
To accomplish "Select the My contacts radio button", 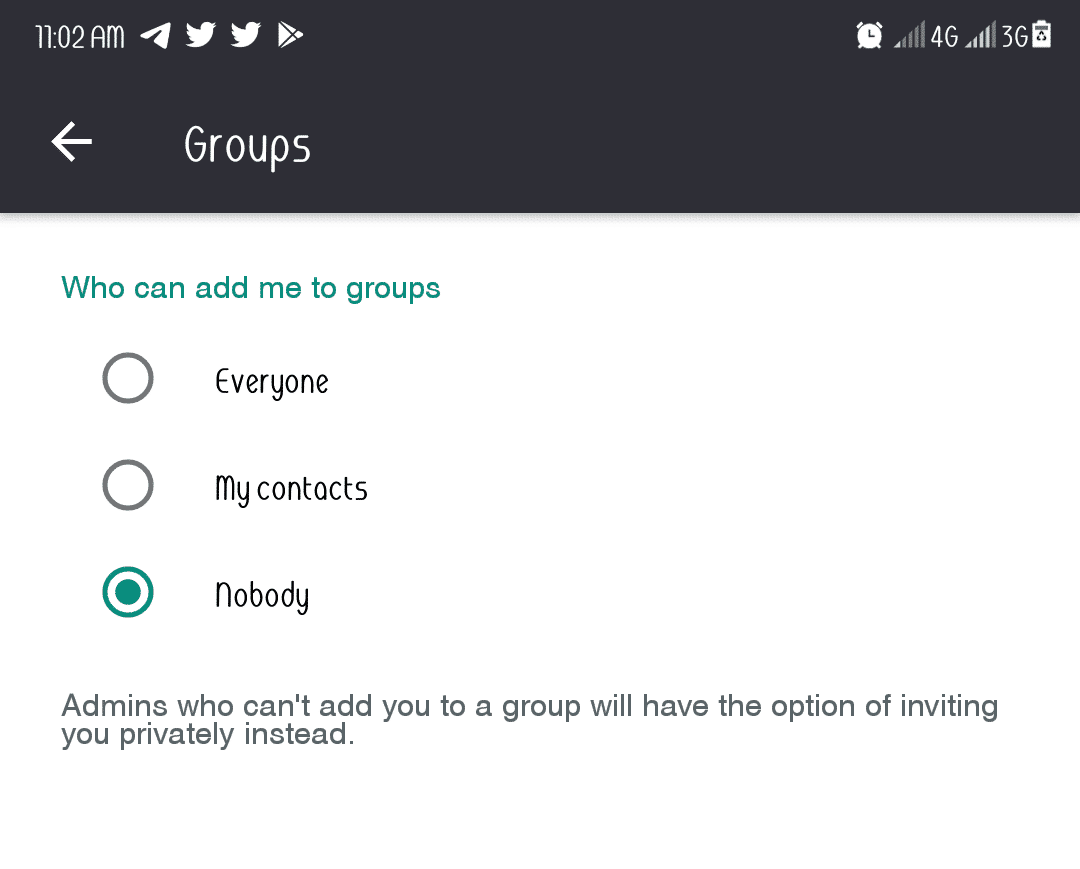I will click(x=128, y=485).
